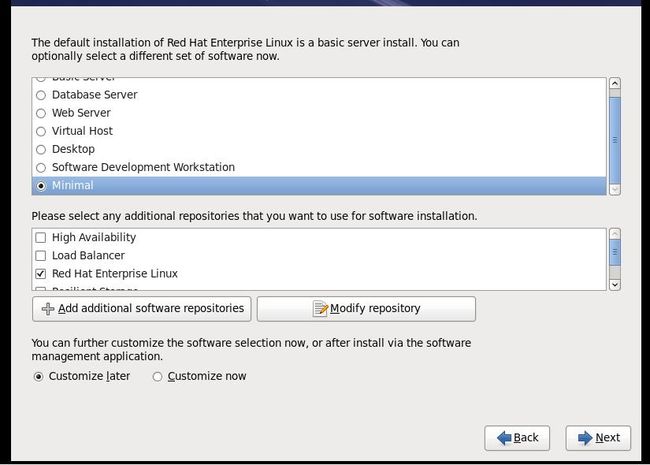This screenshot has width=650, height=465.
Task: Enable the High Availability repository checkbox
Action: point(41,237)
